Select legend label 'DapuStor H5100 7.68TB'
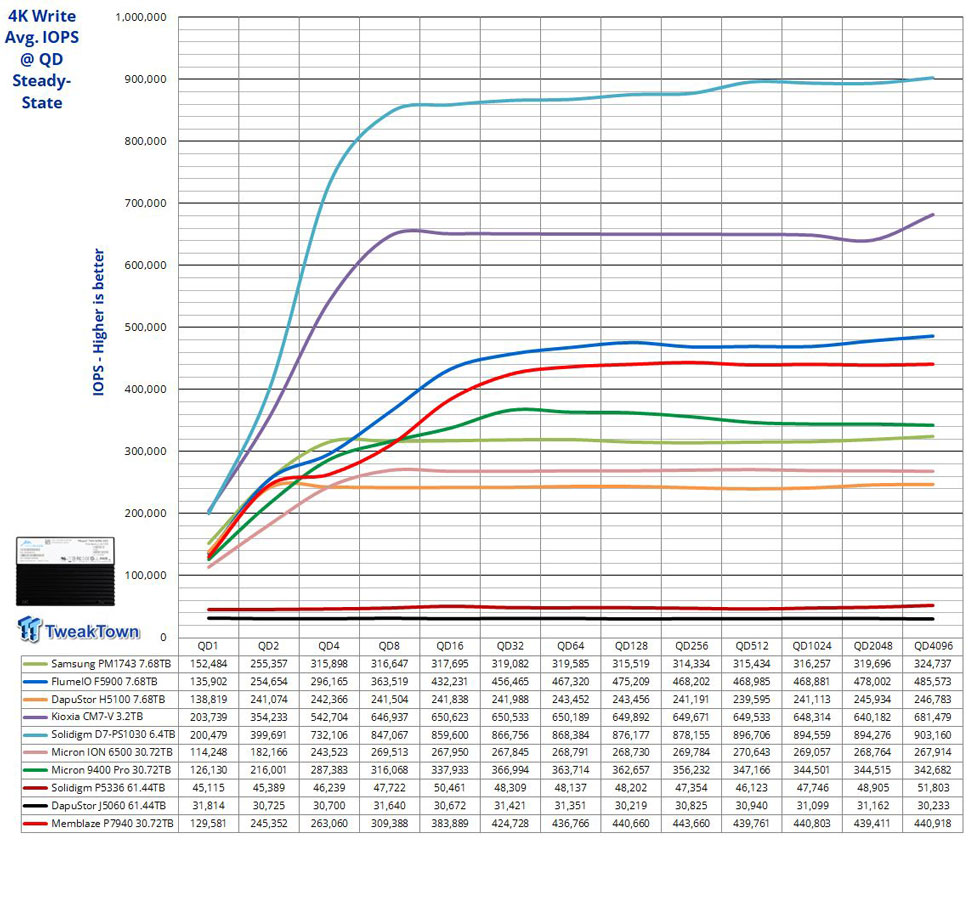 pos(108,699)
